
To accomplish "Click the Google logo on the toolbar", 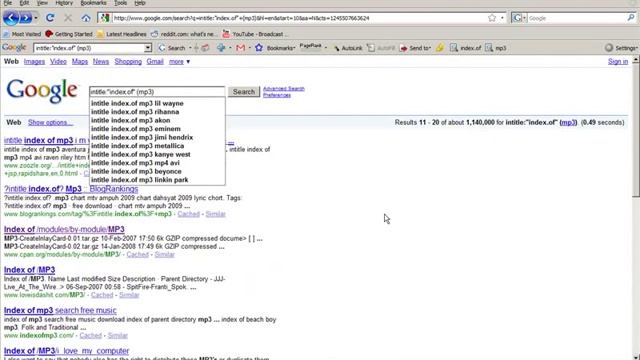I will point(14,48).
